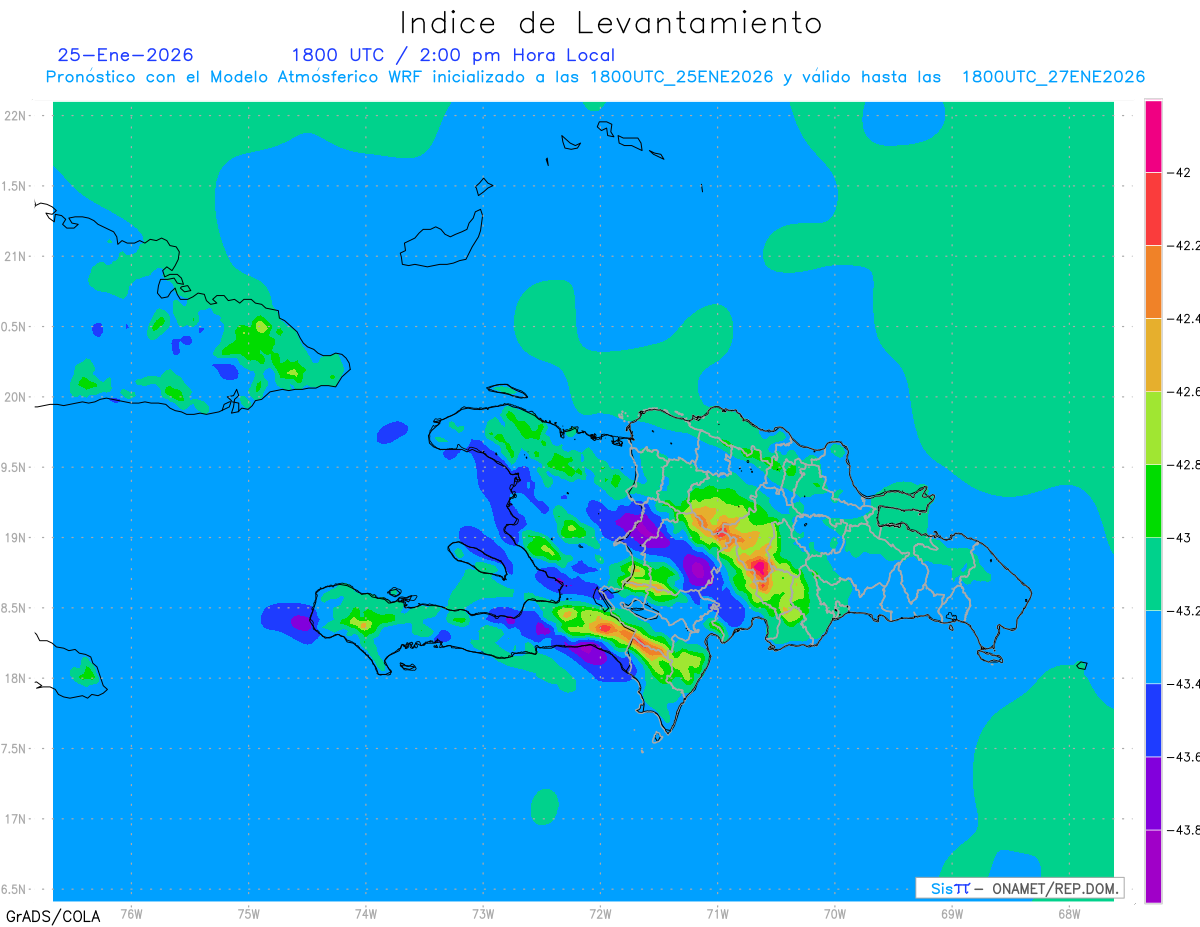Screen dimensions: 1200x927
Task: Pick the sea-green swatch between -43 and -43.2
Action: [x=1153, y=573]
